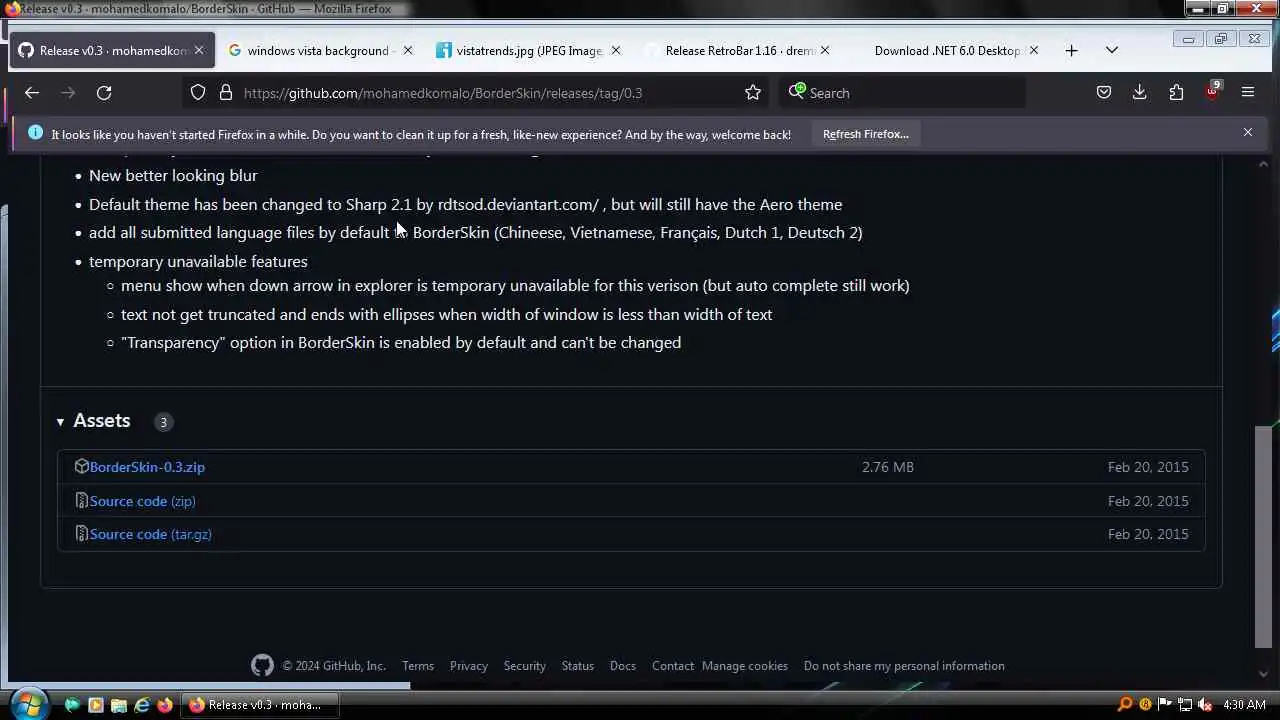Click the 4:30 AM system clock

1244,705
